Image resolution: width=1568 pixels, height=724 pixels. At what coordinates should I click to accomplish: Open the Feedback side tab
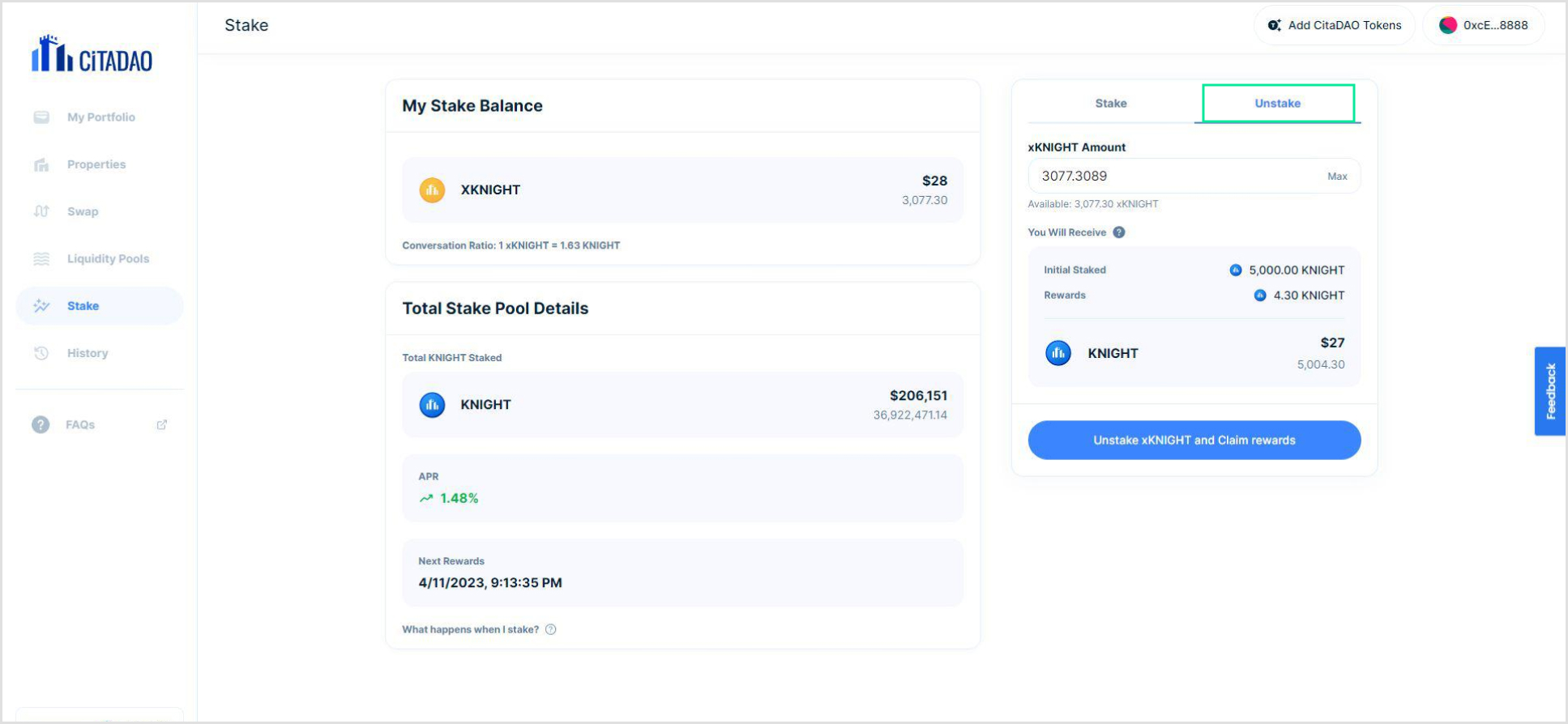(x=1549, y=391)
